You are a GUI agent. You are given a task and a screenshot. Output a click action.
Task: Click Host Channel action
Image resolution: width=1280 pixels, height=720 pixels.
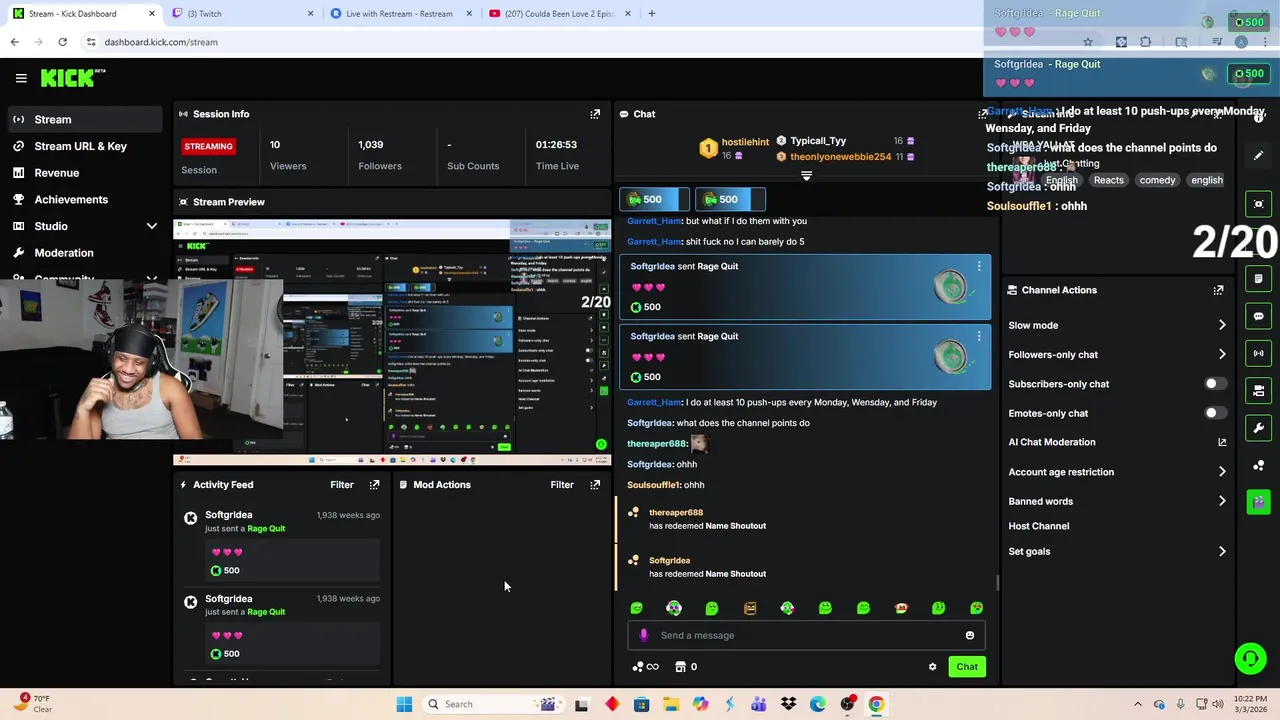1039,526
